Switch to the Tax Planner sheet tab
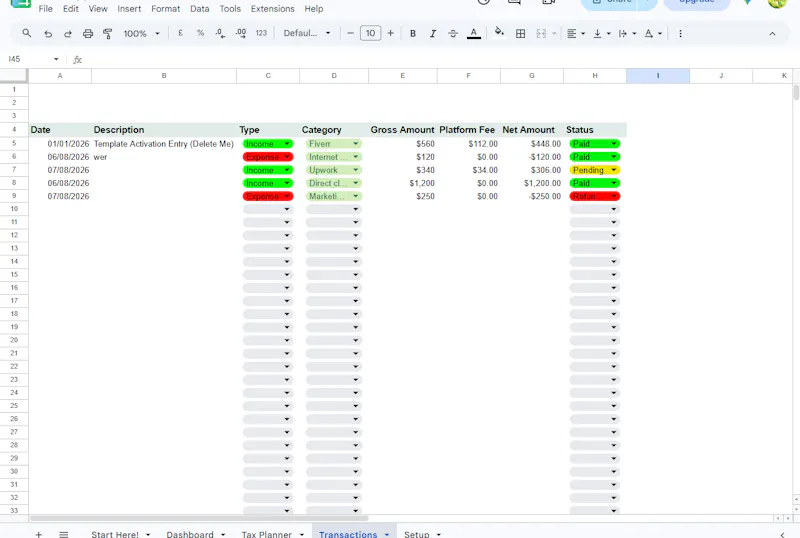Image resolution: width=800 pixels, height=538 pixels. coord(267,533)
